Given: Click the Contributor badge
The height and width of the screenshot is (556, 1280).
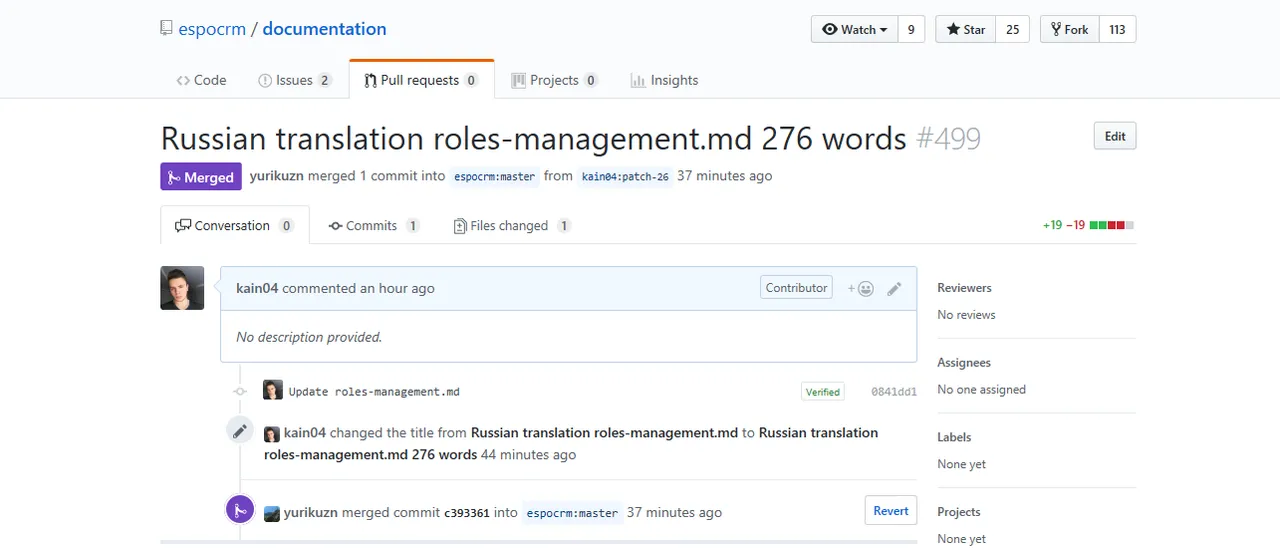Looking at the screenshot, I should click(x=796, y=288).
